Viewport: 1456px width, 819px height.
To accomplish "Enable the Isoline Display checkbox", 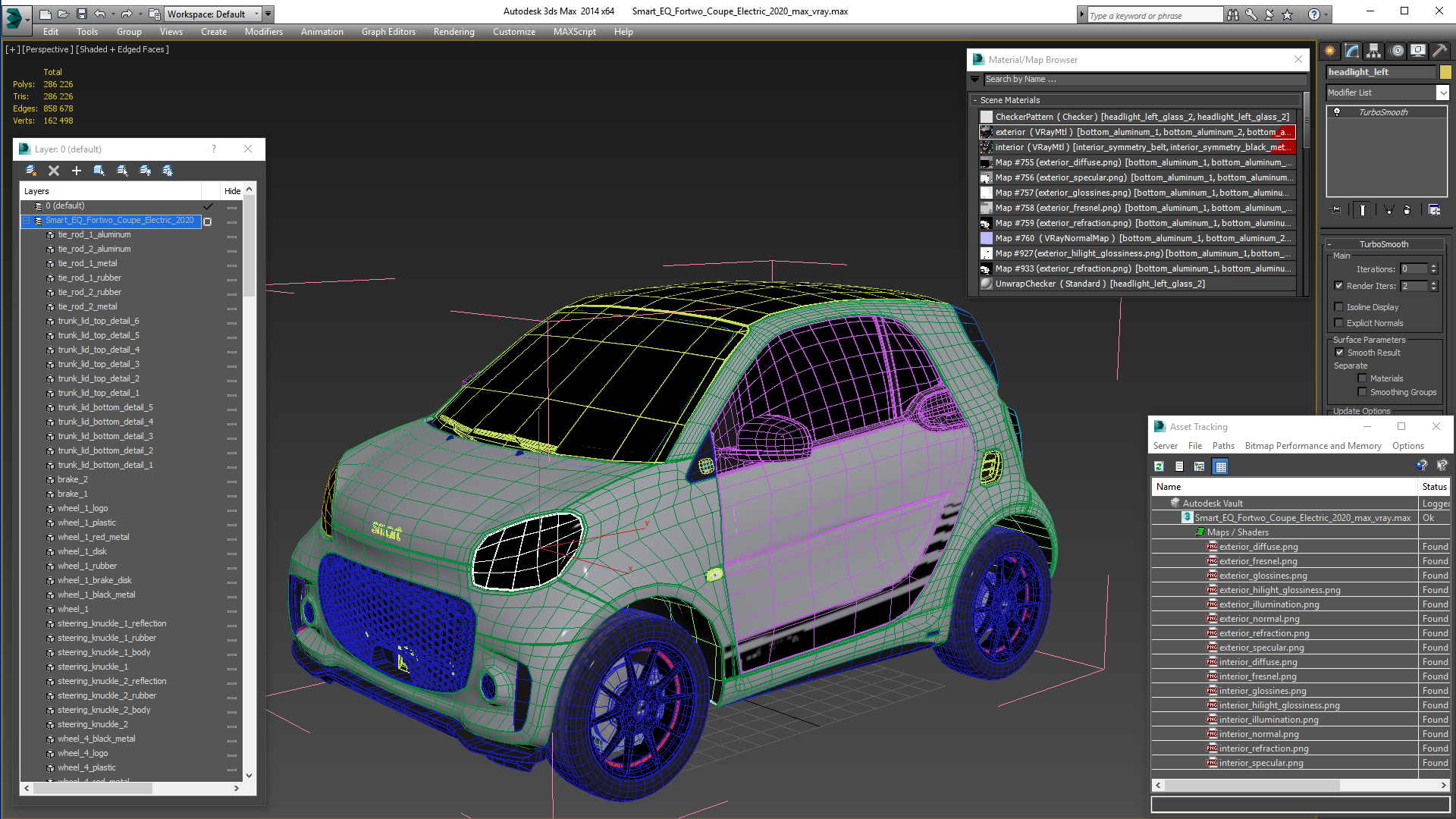I will tap(1339, 307).
